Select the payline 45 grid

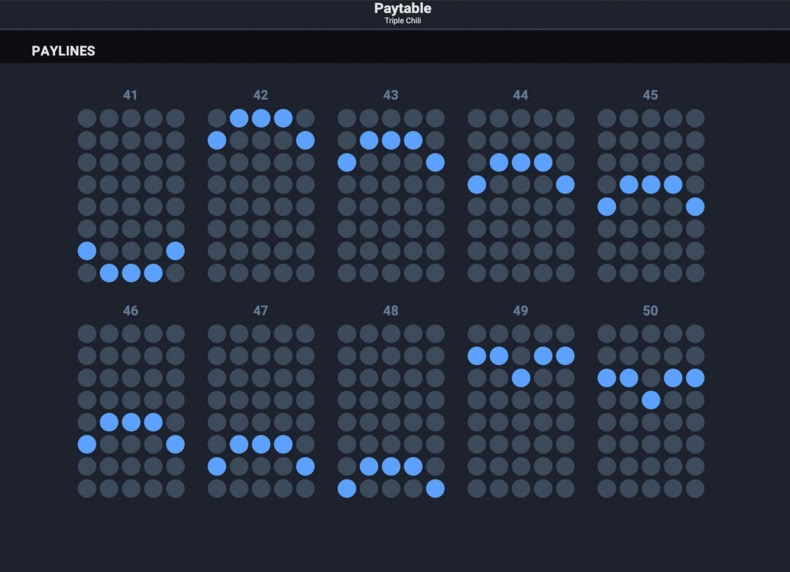click(x=651, y=196)
